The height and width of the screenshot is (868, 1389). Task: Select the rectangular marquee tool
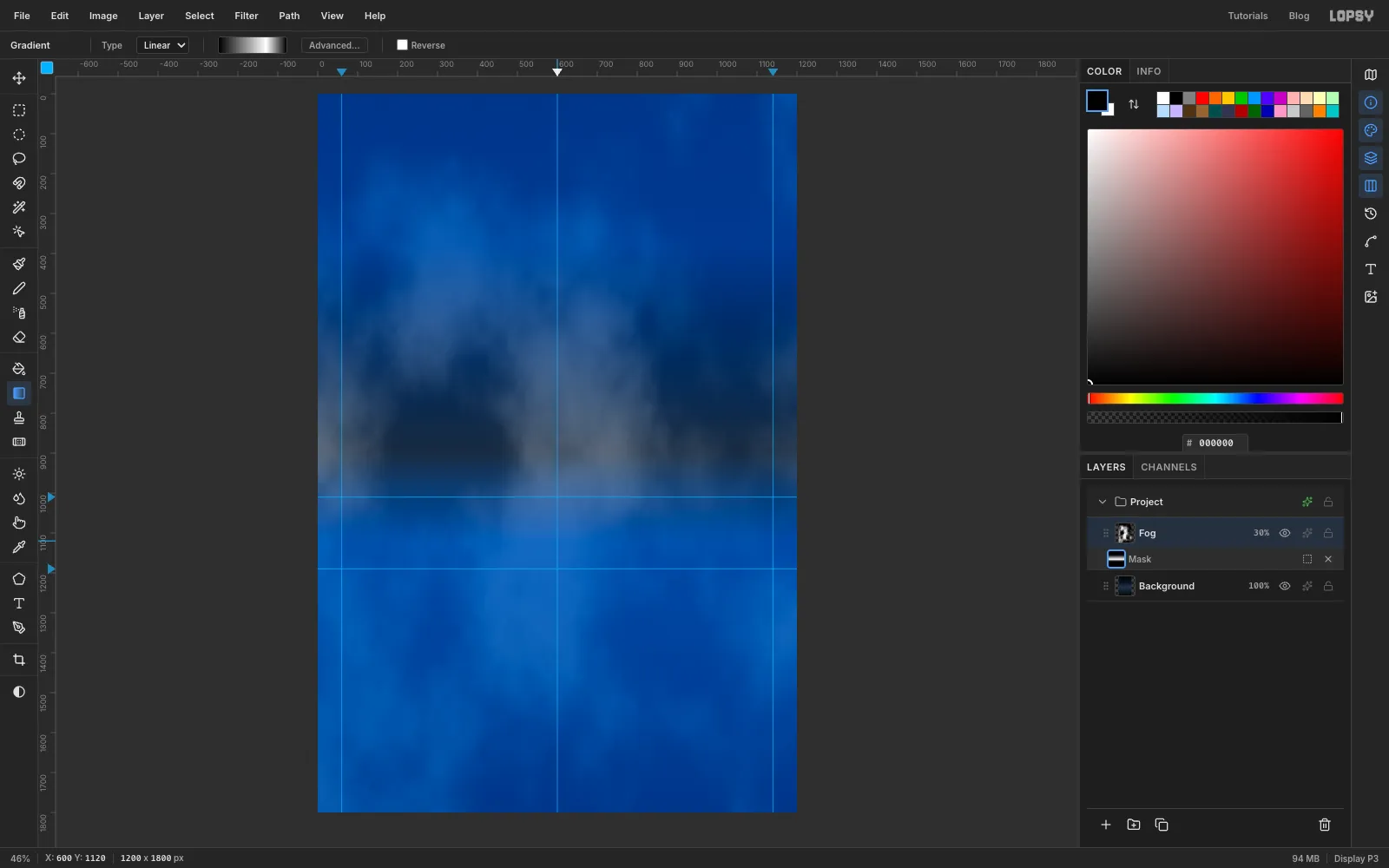point(19,110)
